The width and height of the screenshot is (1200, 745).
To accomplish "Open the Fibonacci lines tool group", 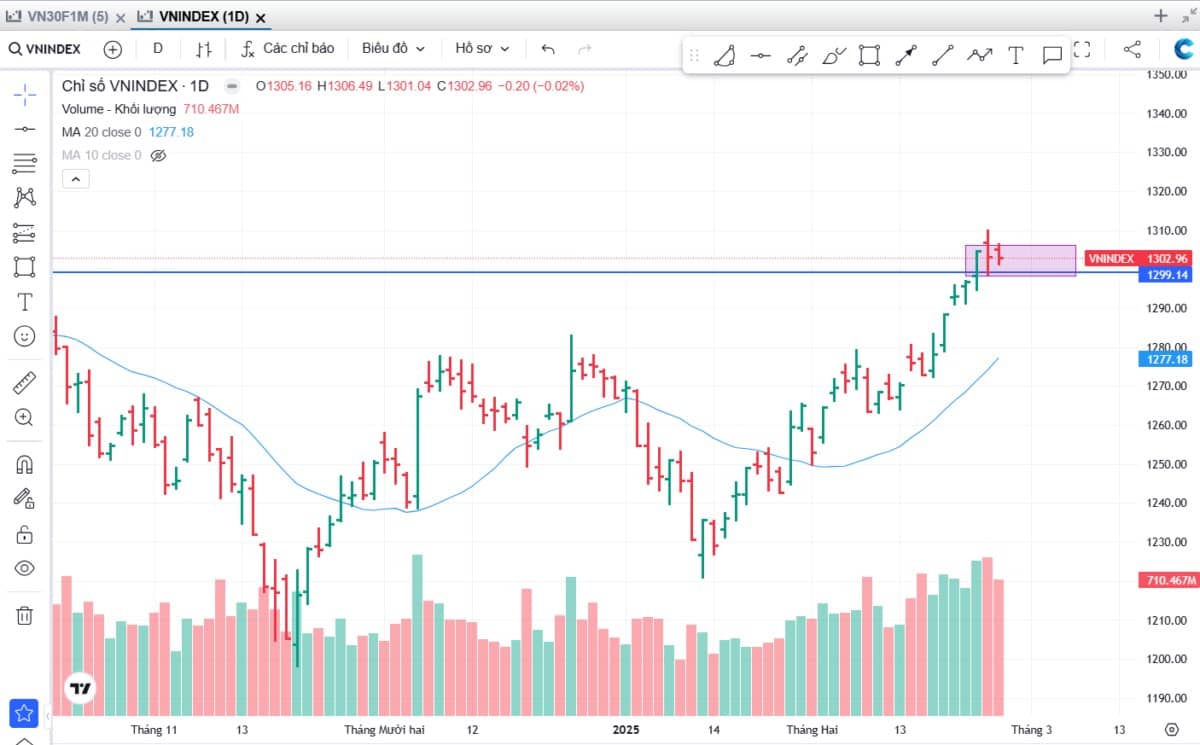I will 25,164.
